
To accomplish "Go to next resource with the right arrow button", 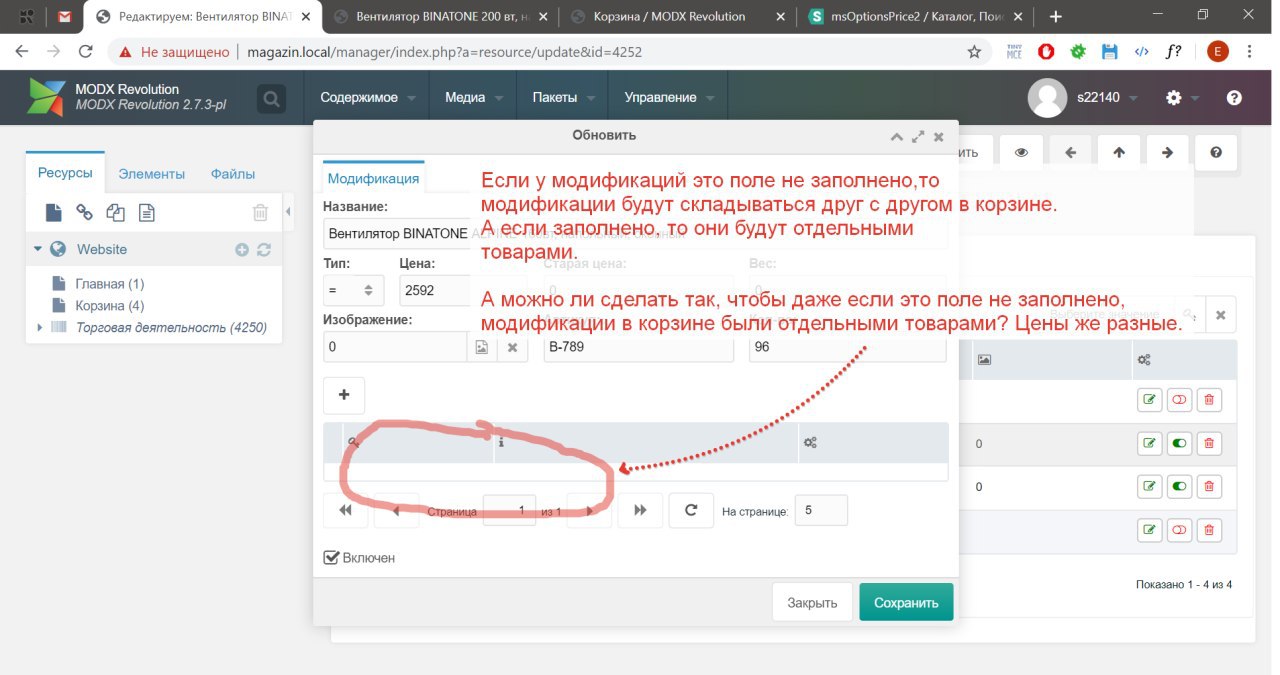I will pos(1167,153).
